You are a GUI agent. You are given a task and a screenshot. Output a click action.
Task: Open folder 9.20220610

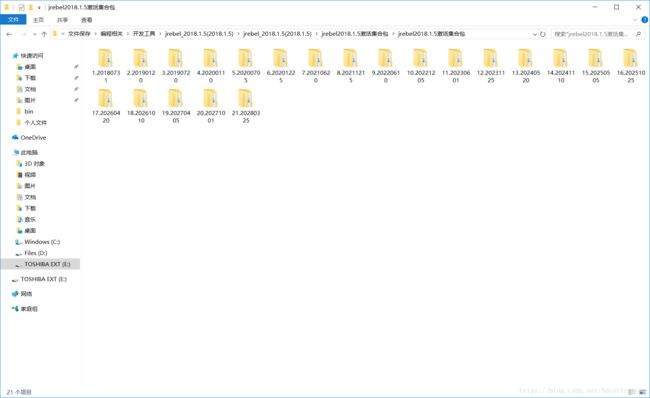(386, 66)
